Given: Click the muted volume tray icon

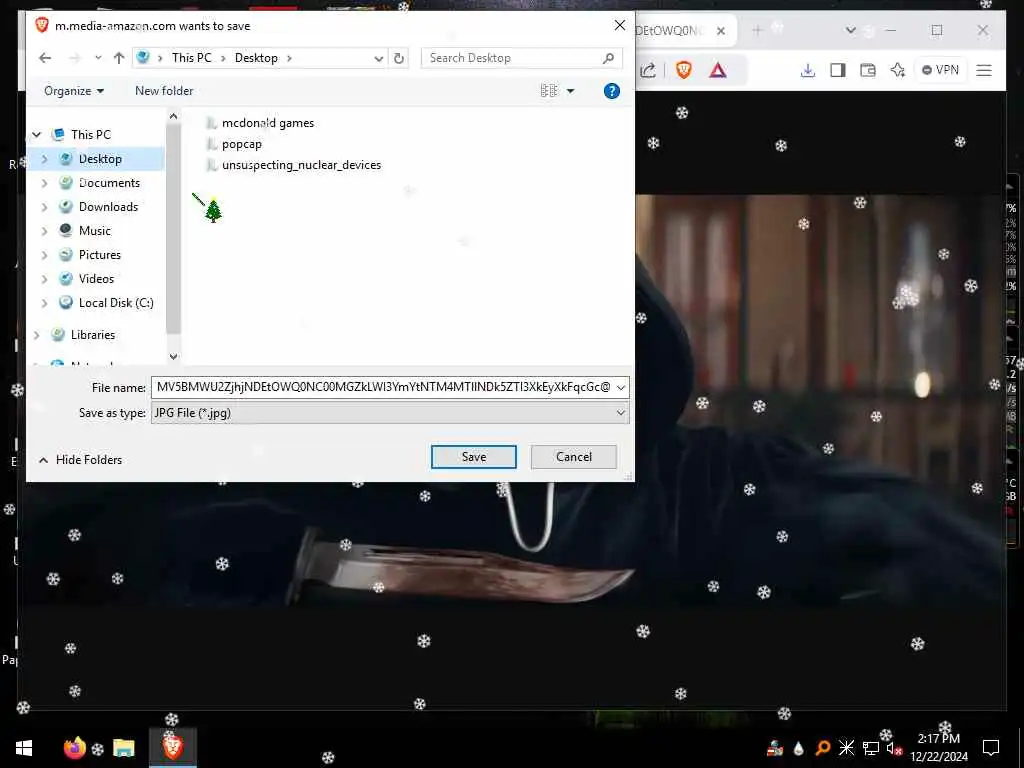Looking at the screenshot, I should click(894, 748).
